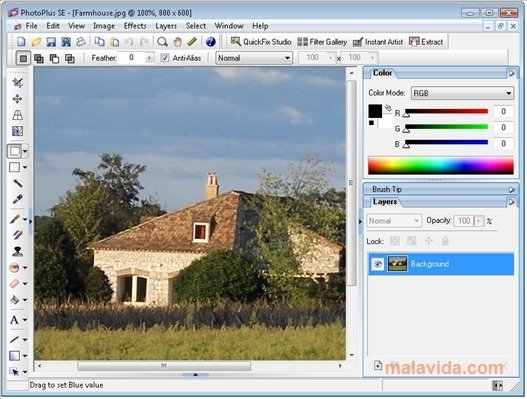527x399 pixels.
Task: Open the Feather value flyout arrow
Action: coord(149,58)
